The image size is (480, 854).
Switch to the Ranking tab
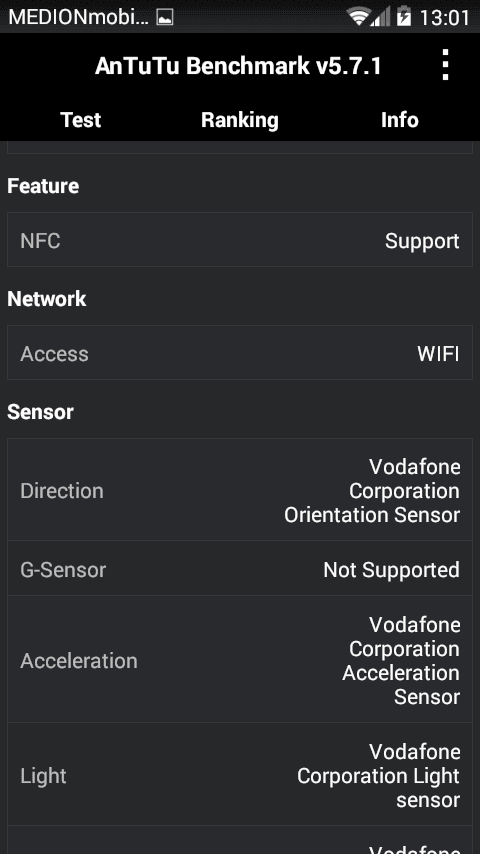pos(240,120)
